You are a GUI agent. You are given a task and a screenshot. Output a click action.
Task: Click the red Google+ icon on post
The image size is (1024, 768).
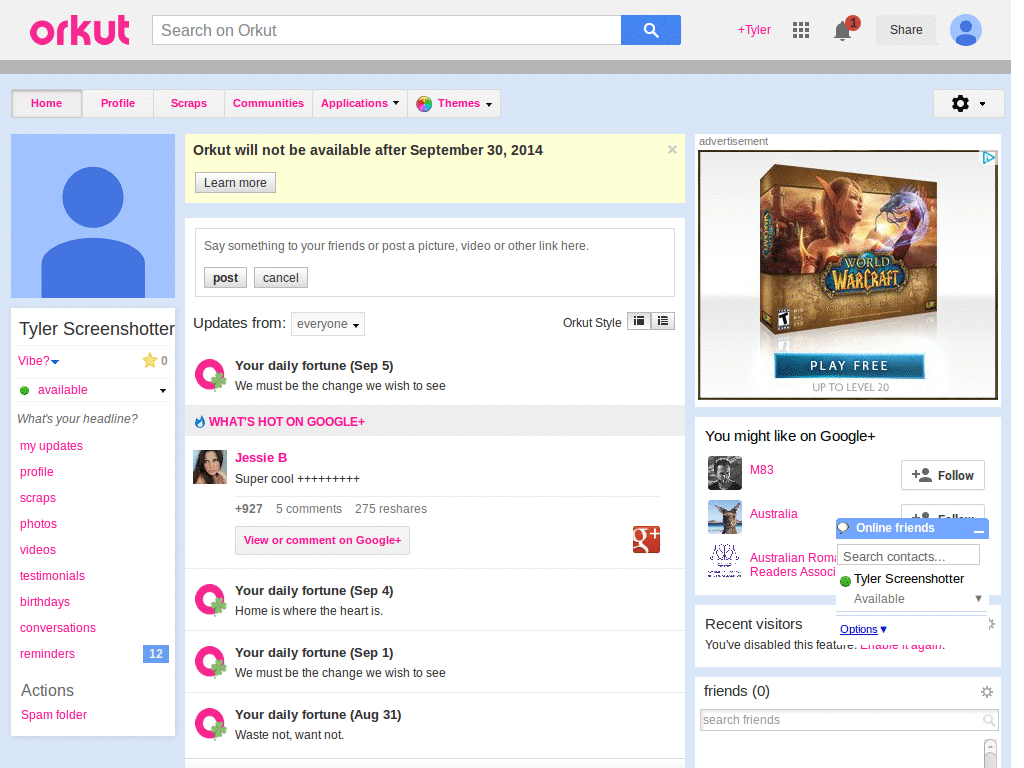pos(646,539)
